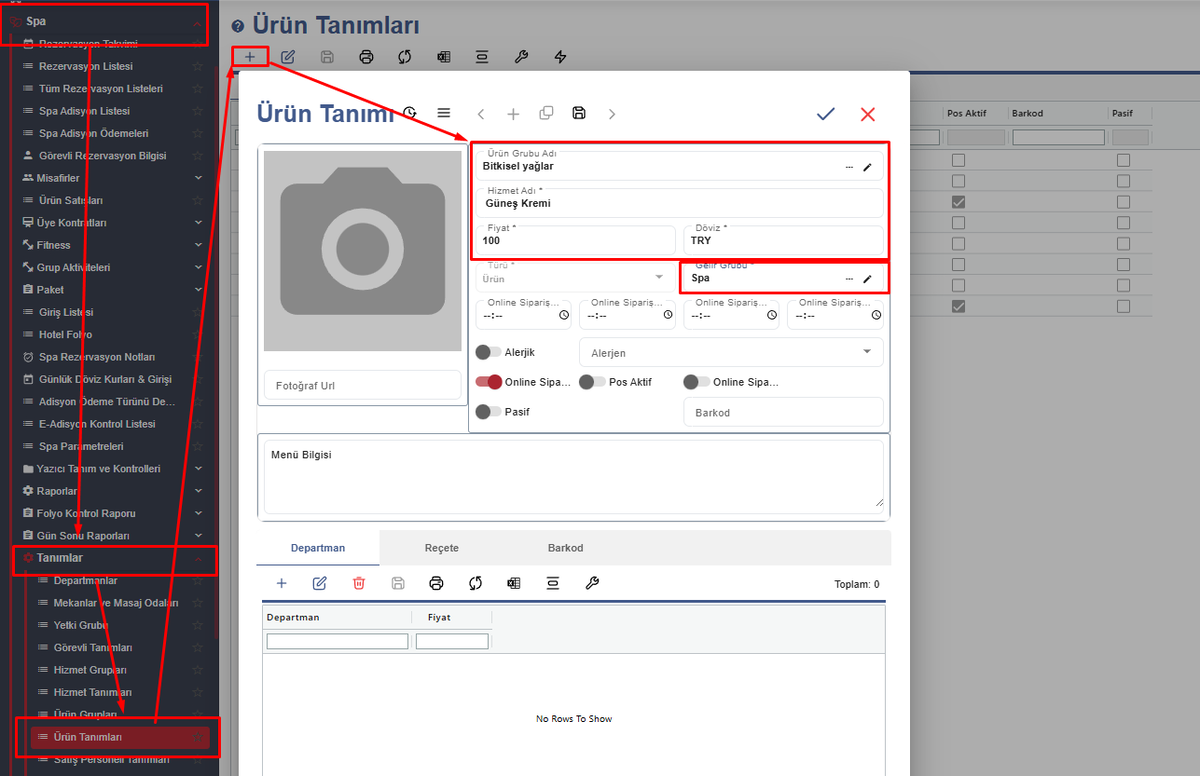Click the save disk icon in dialog header

coord(579,113)
